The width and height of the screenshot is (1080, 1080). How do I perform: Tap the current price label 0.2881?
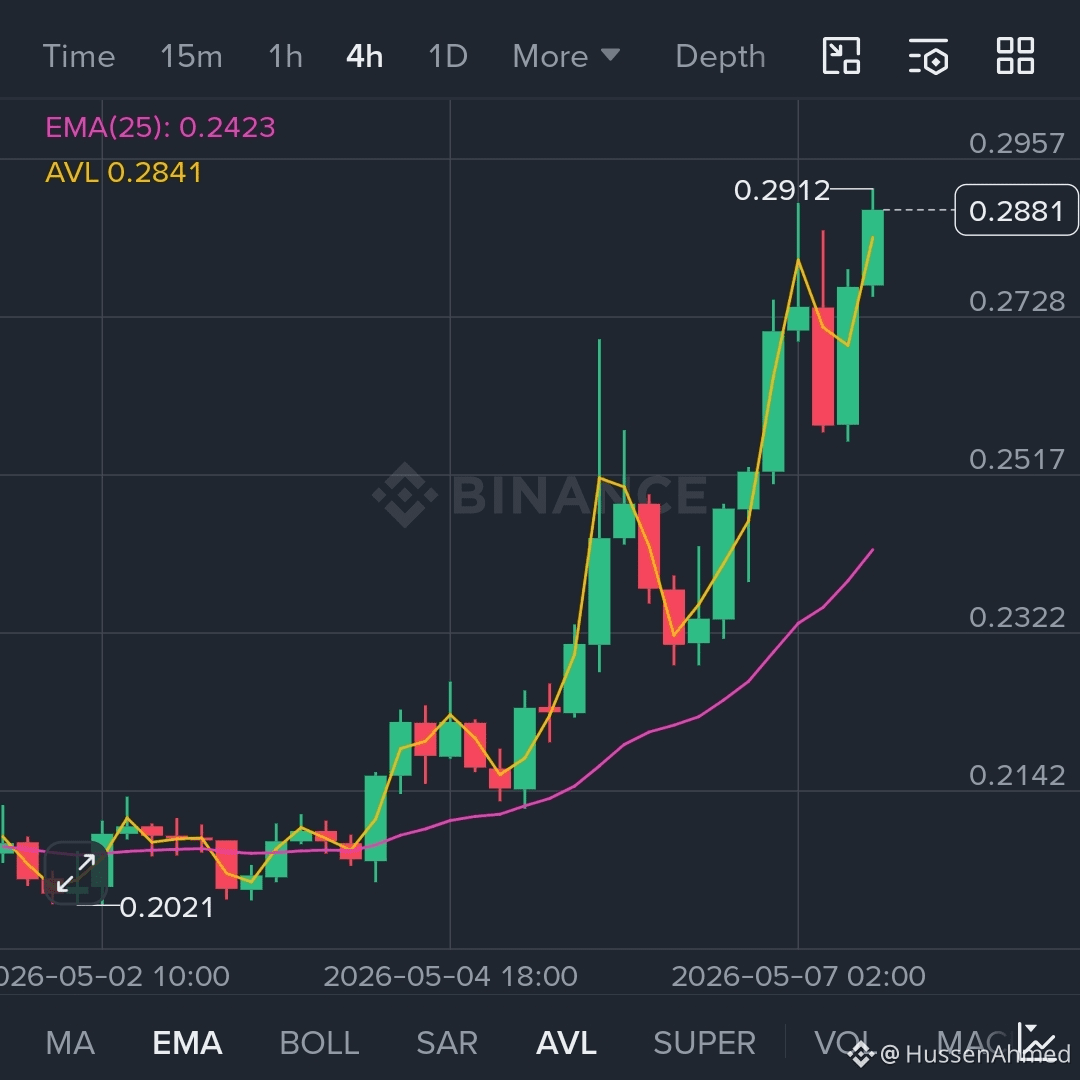(1016, 210)
